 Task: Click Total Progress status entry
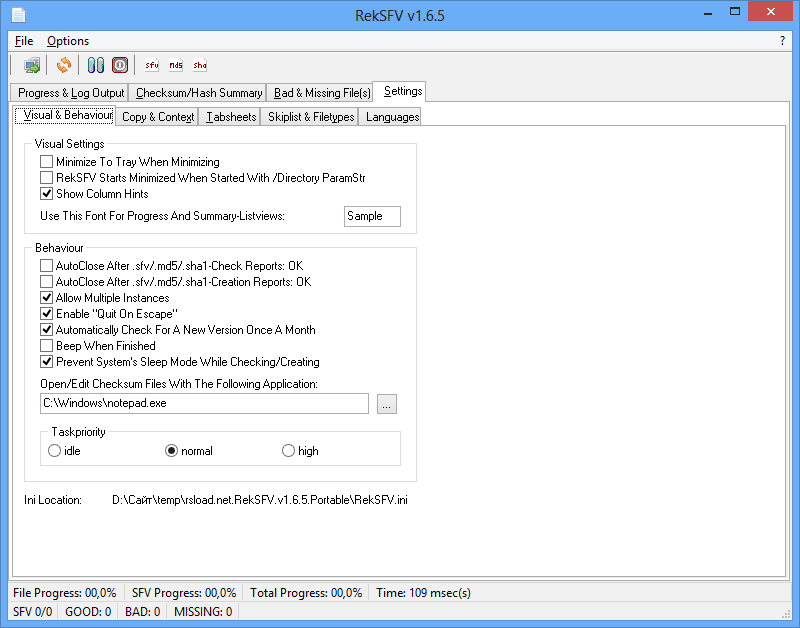pyautogui.click(x=306, y=593)
